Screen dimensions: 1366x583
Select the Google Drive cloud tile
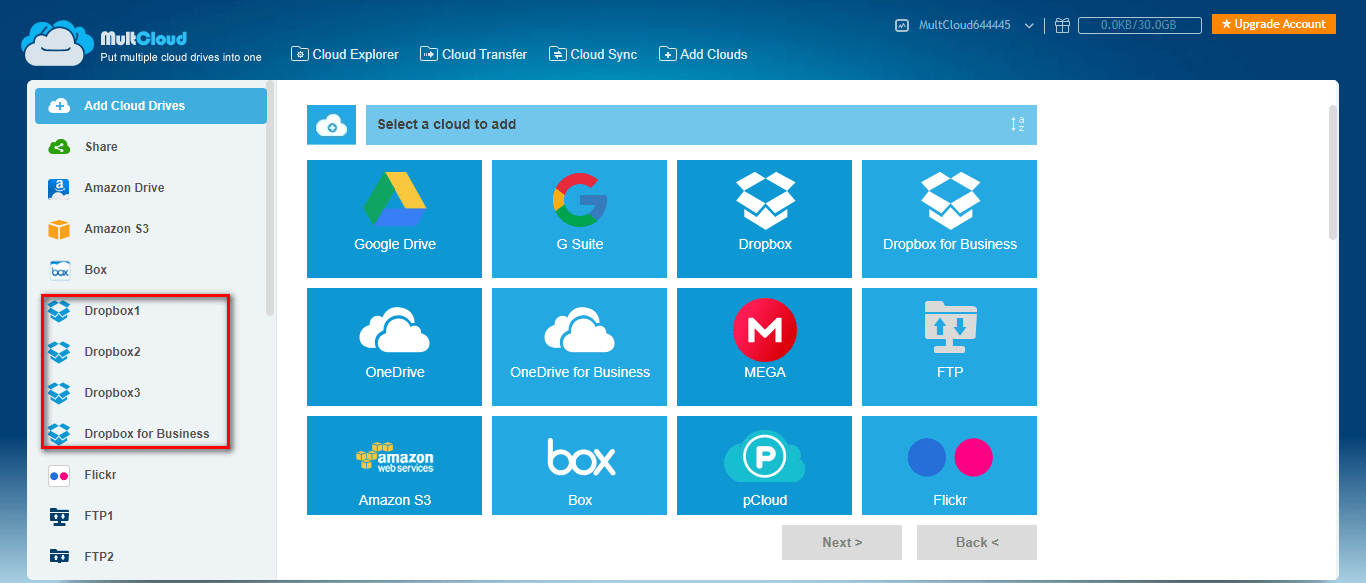394,218
